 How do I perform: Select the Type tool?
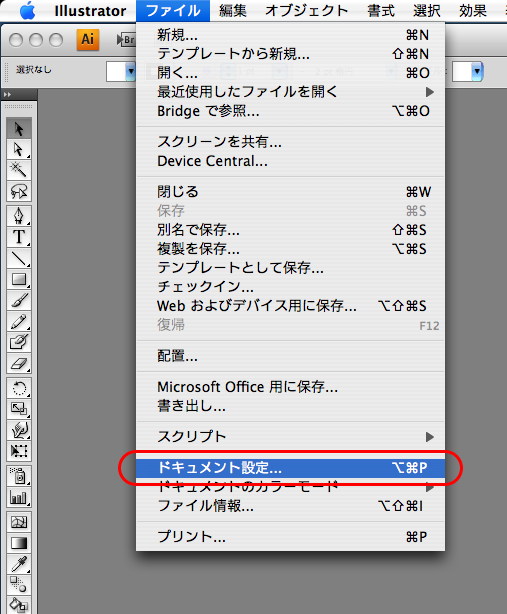[19, 237]
